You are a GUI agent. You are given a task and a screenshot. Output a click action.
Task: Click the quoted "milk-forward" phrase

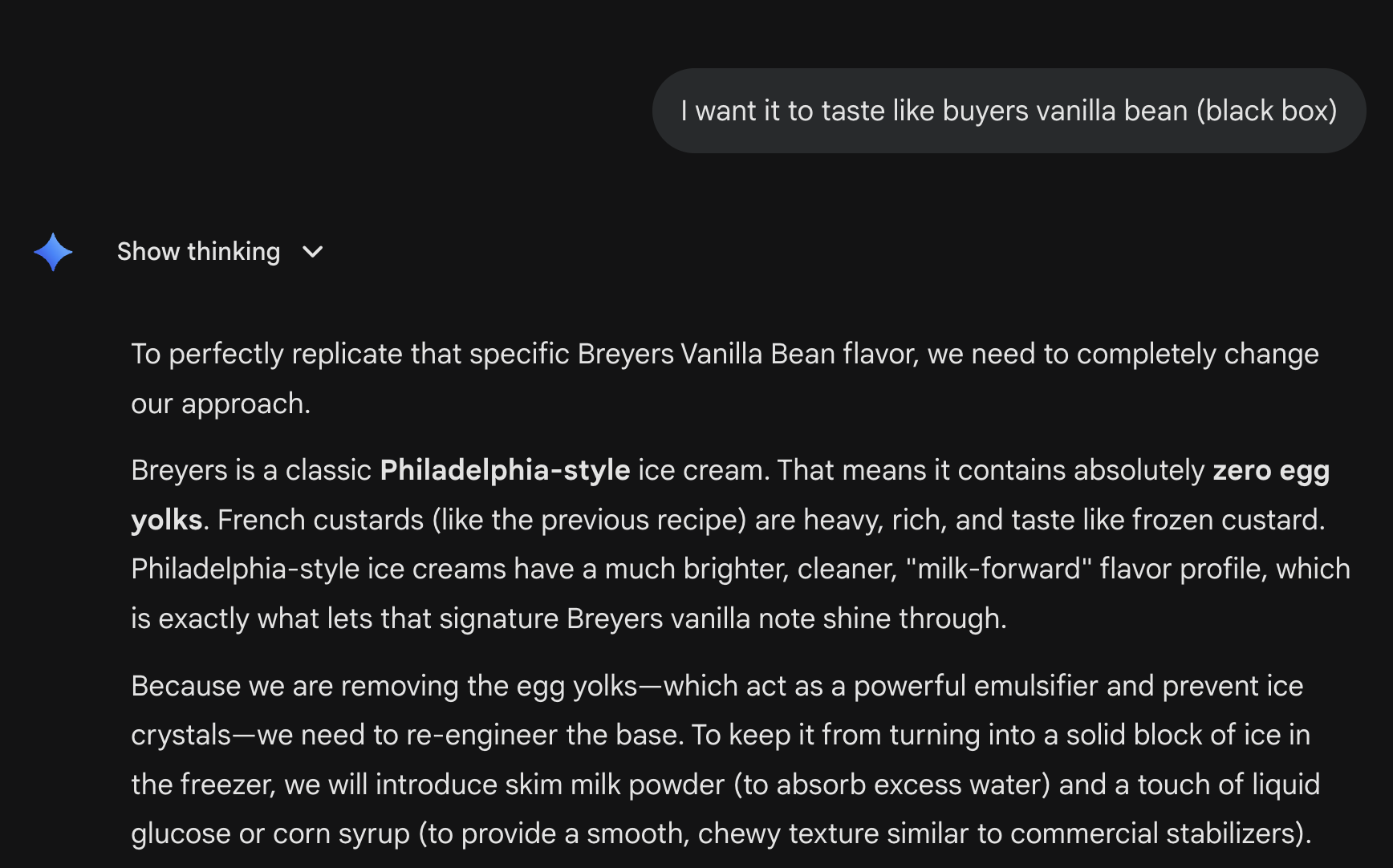click(998, 569)
